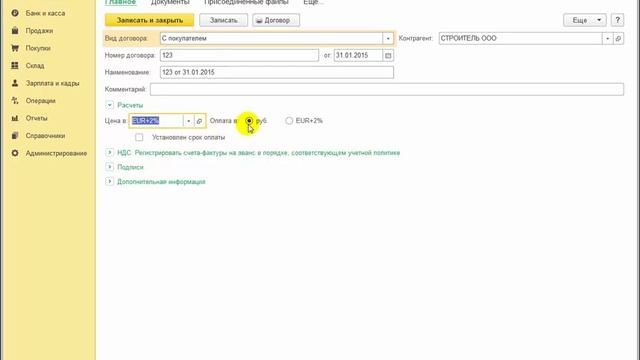640x360 pixels.
Task: Collapse the Расчеты section
Action: pos(109,105)
